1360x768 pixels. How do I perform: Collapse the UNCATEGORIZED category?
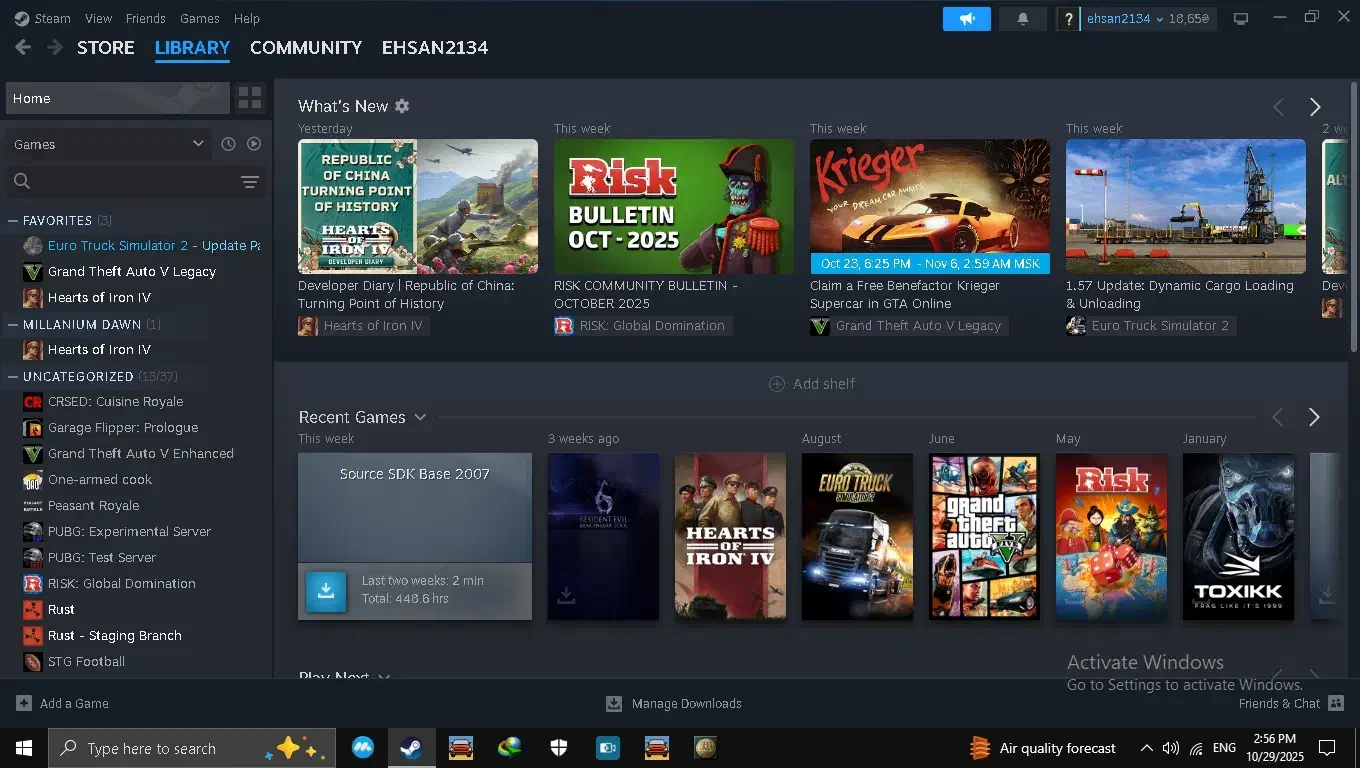coord(14,376)
